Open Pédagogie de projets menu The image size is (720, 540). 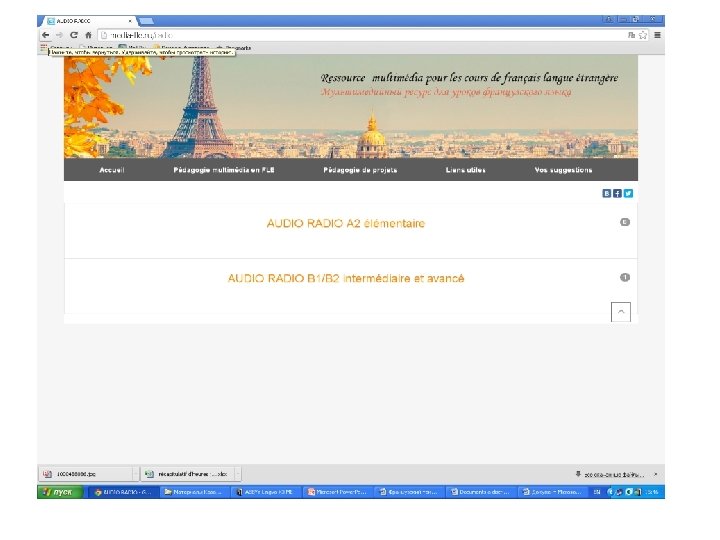[x=360, y=170]
